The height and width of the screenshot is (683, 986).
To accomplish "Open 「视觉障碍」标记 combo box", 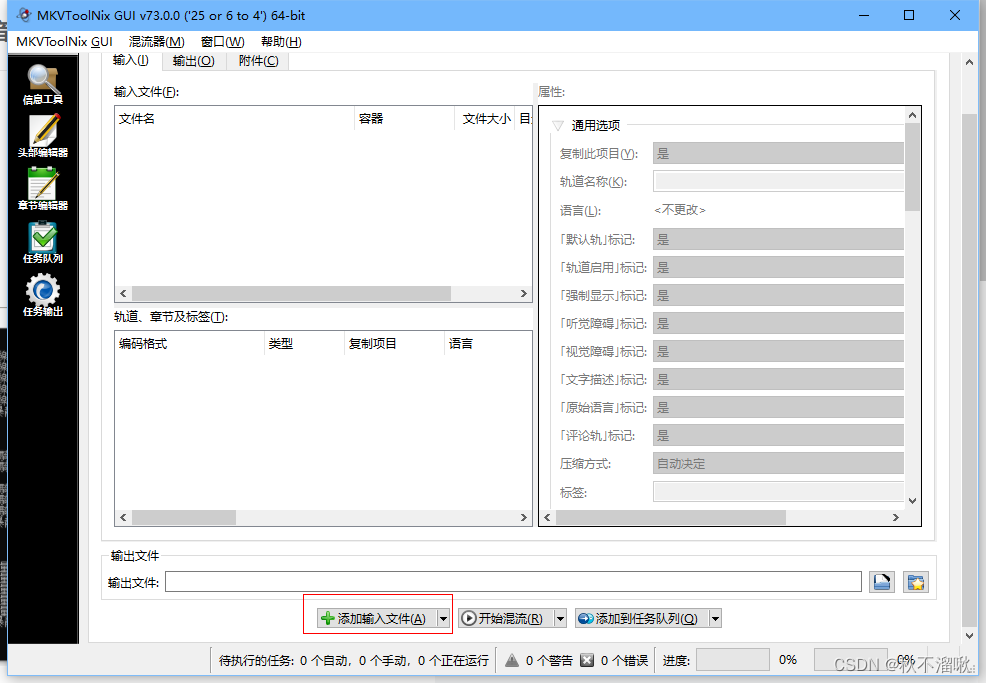I will [x=778, y=351].
